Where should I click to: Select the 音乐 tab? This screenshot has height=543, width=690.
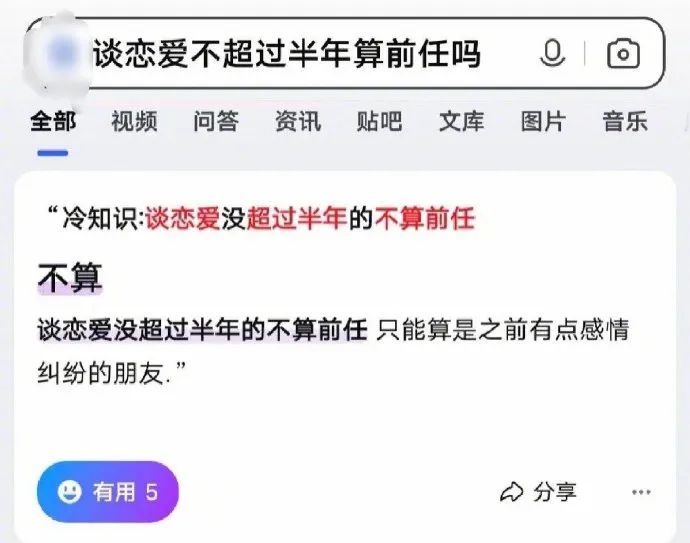point(625,121)
